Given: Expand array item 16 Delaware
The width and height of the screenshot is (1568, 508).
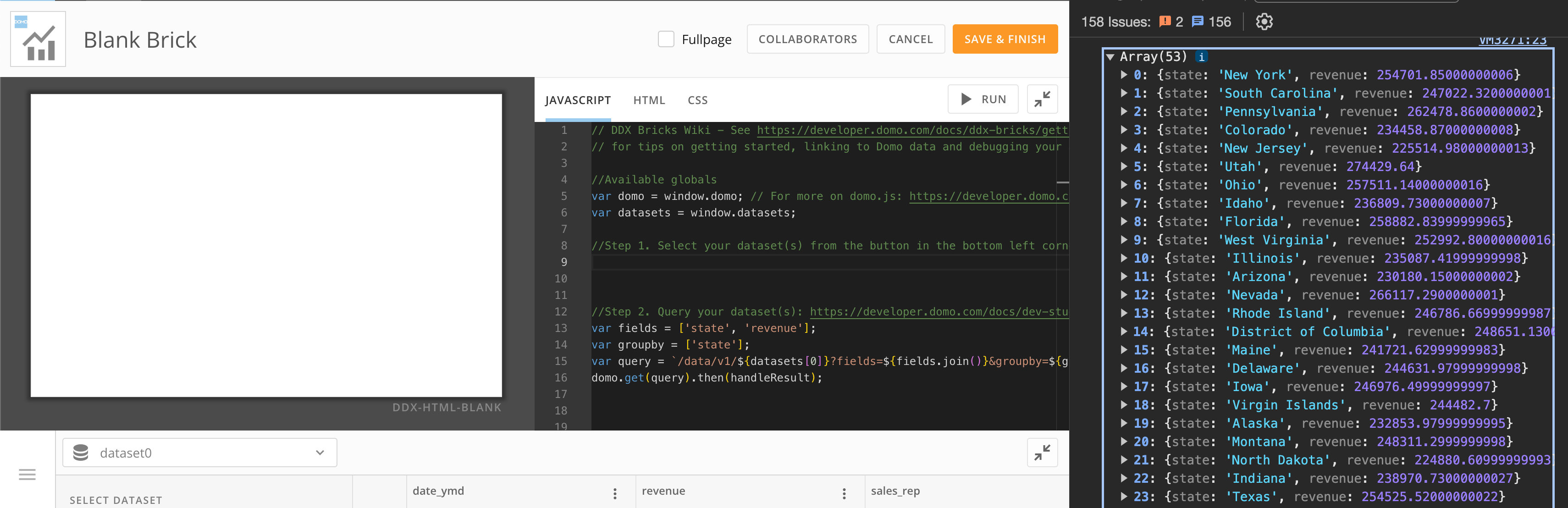Looking at the screenshot, I should 1124,368.
